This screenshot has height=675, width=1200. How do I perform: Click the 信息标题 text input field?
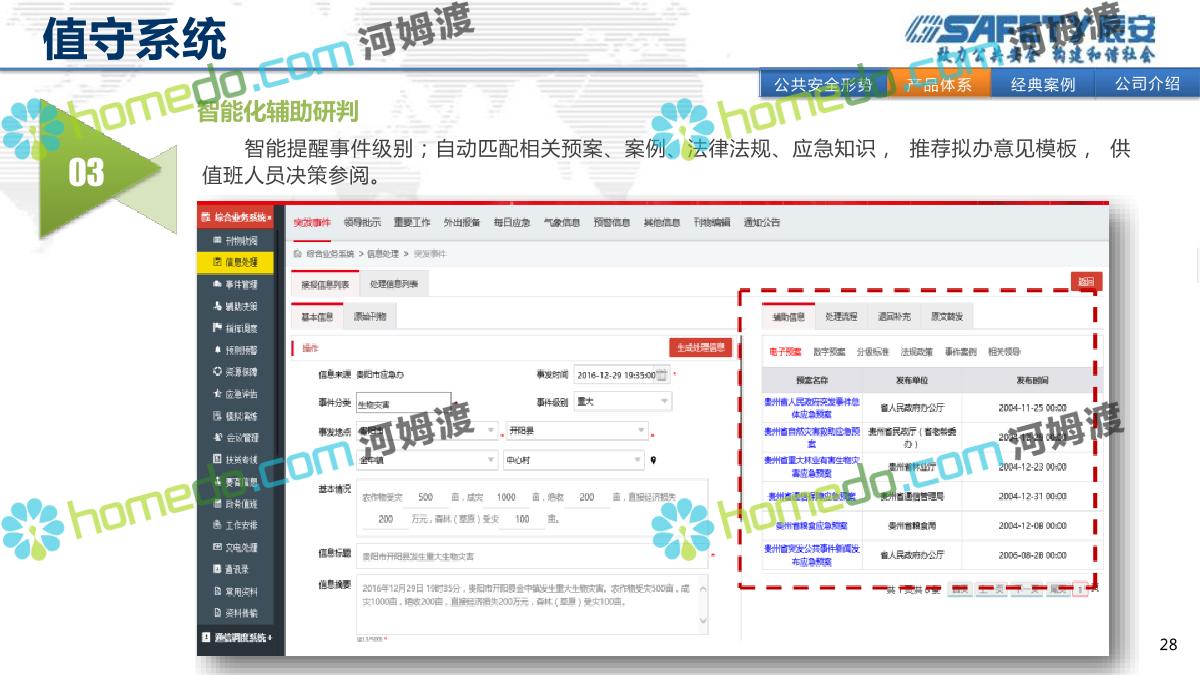pyautogui.click(x=530, y=556)
